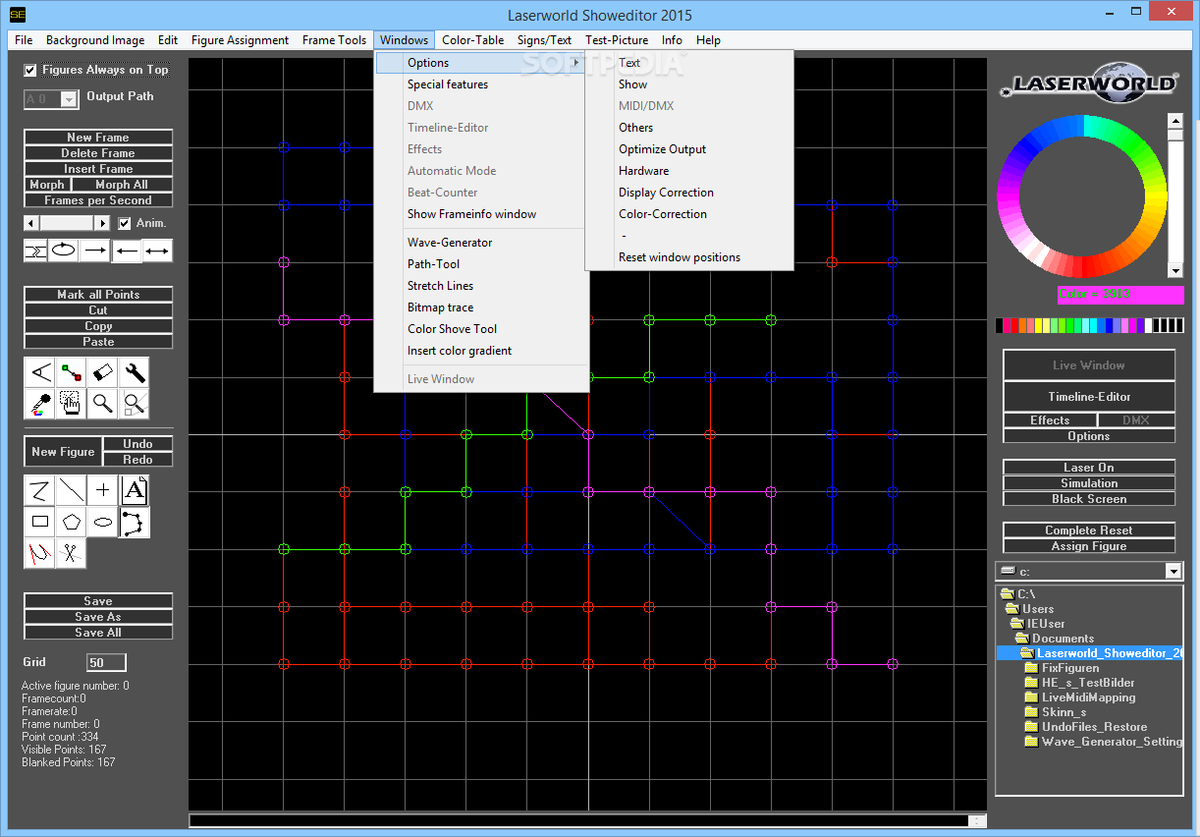Click the double-headed arrow animation icon
Image resolution: width=1200 pixels, height=837 pixels.
(x=157, y=250)
